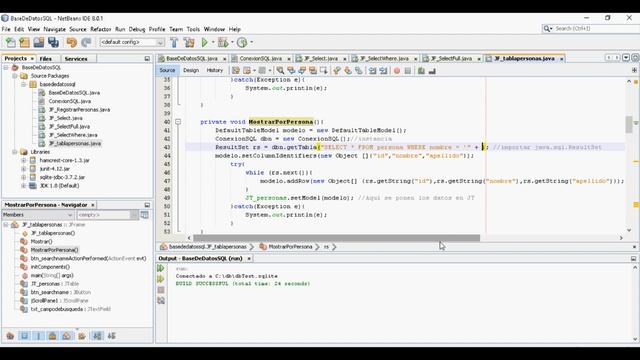Click the editor vertical scrollbar thumb
Screen dimensions: 640x360
coord(629,124)
